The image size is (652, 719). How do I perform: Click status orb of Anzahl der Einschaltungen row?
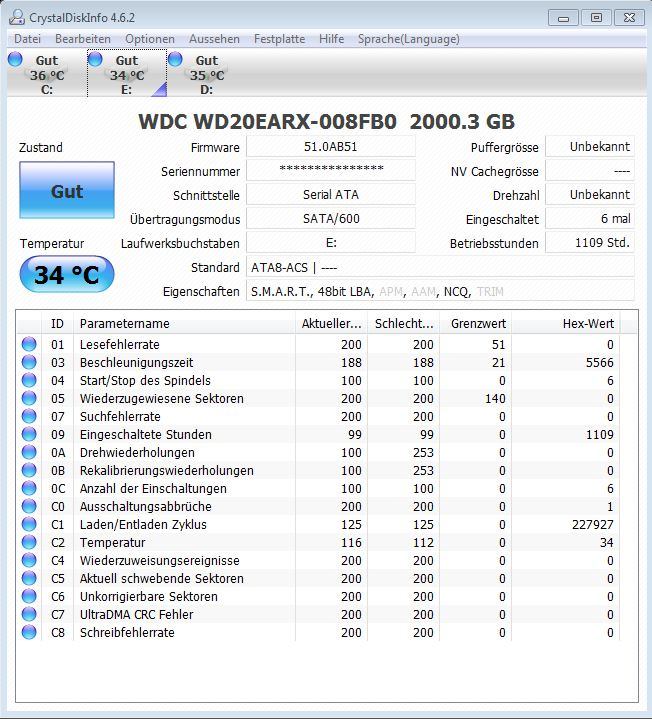click(x=29, y=488)
